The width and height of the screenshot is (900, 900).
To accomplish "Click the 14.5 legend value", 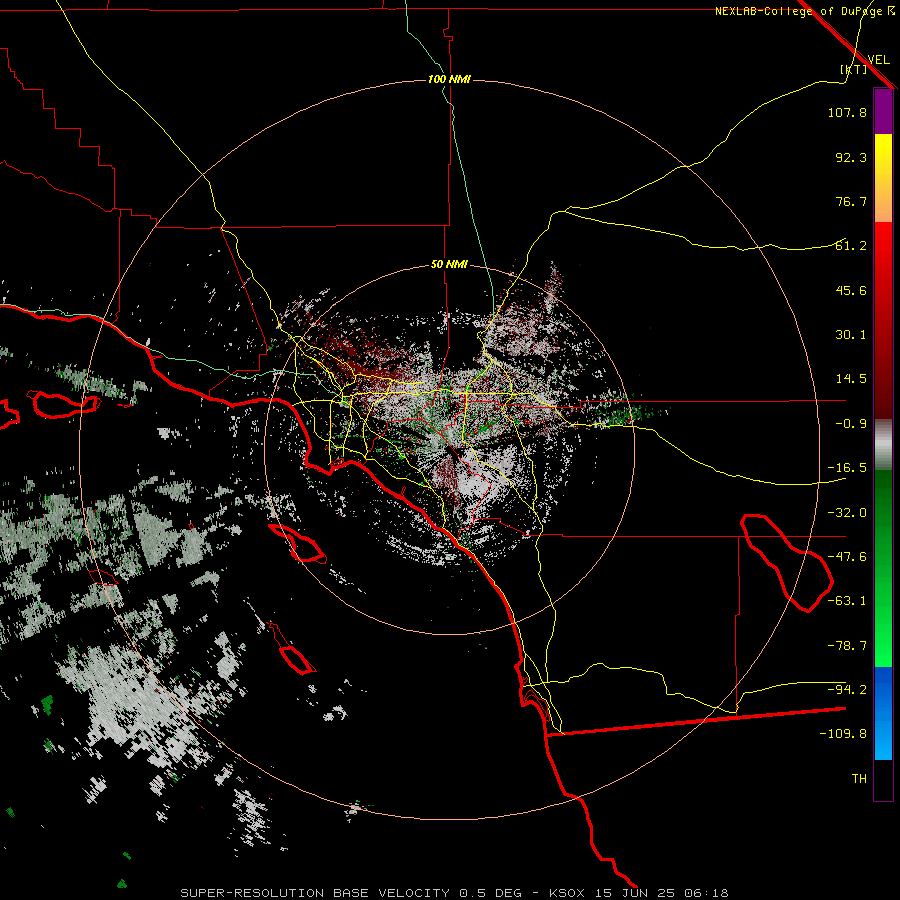I will pos(851,379).
